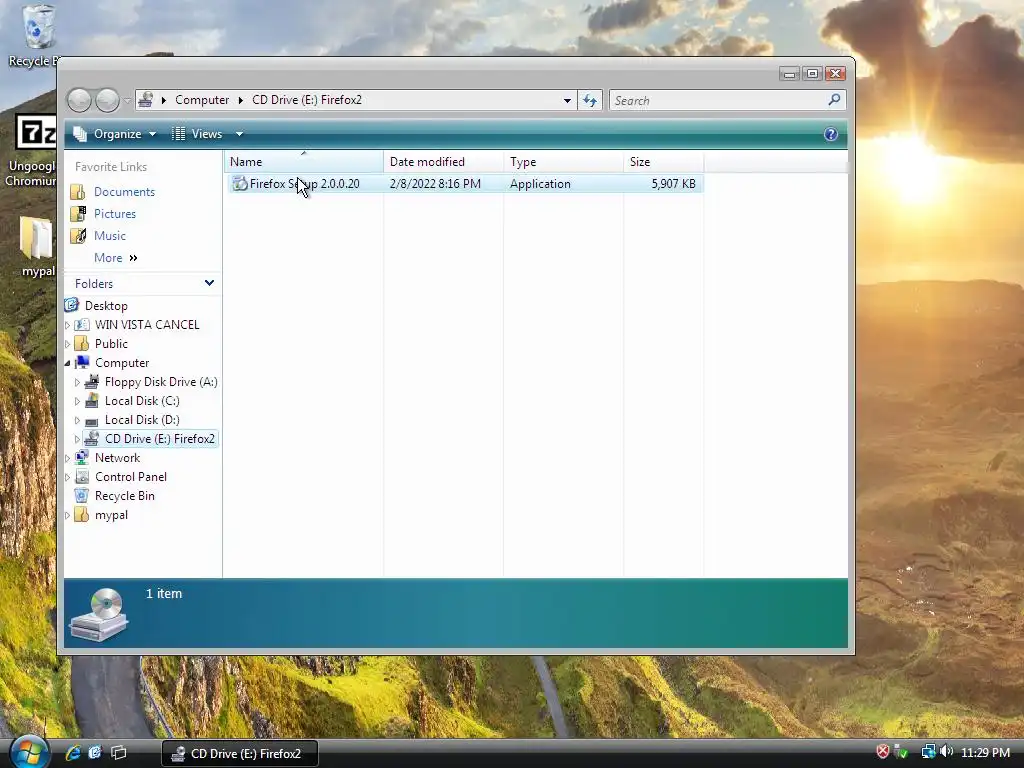Sort by the Date modified column header
This screenshot has width=1024, height=768.
coord(443,162)
